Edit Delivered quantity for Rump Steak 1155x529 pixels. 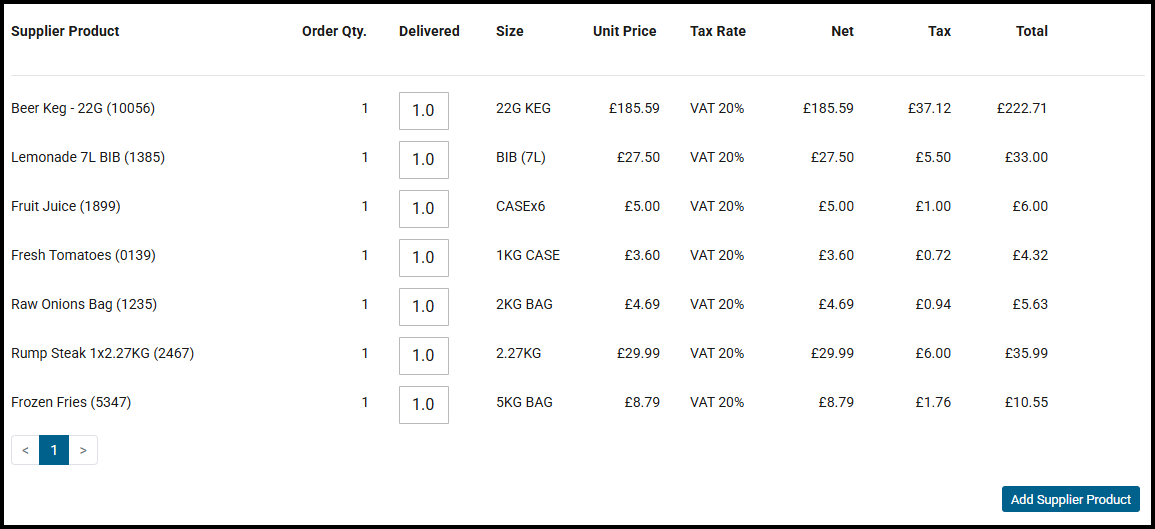coord(424,355)
